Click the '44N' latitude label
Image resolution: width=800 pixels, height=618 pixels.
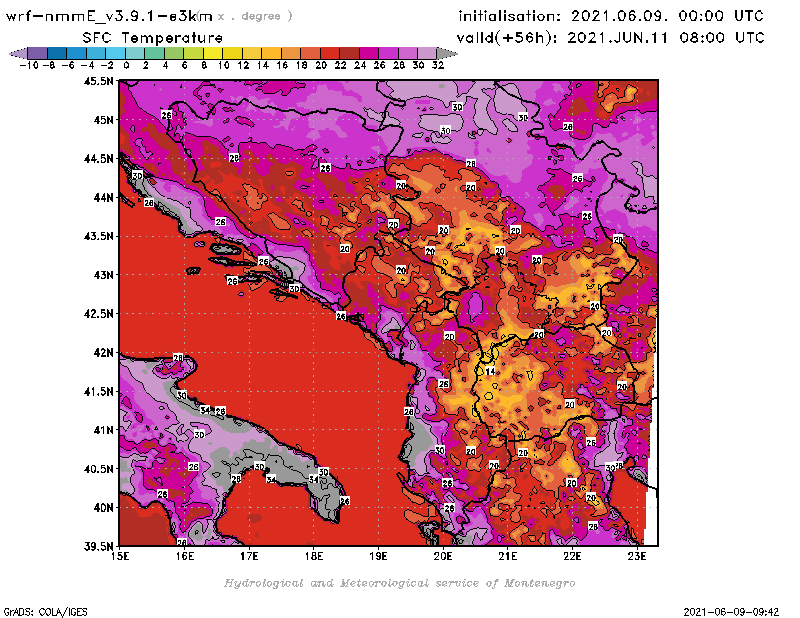[103, 197]
